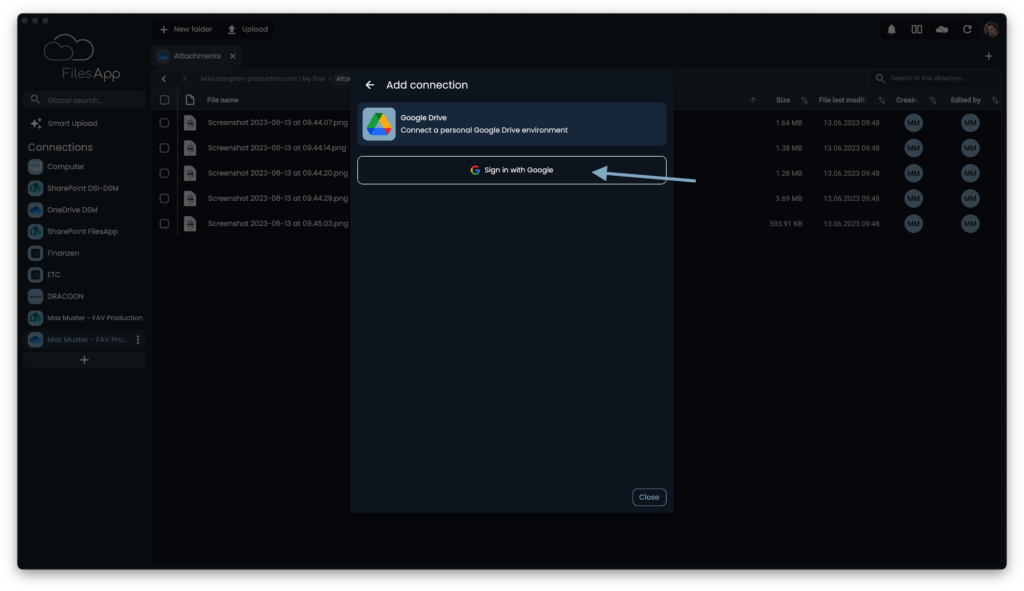Screen dimensions: 1024x591
Task: Check the box for Screenshot 09.44.20.png
Action: point(165,173)
